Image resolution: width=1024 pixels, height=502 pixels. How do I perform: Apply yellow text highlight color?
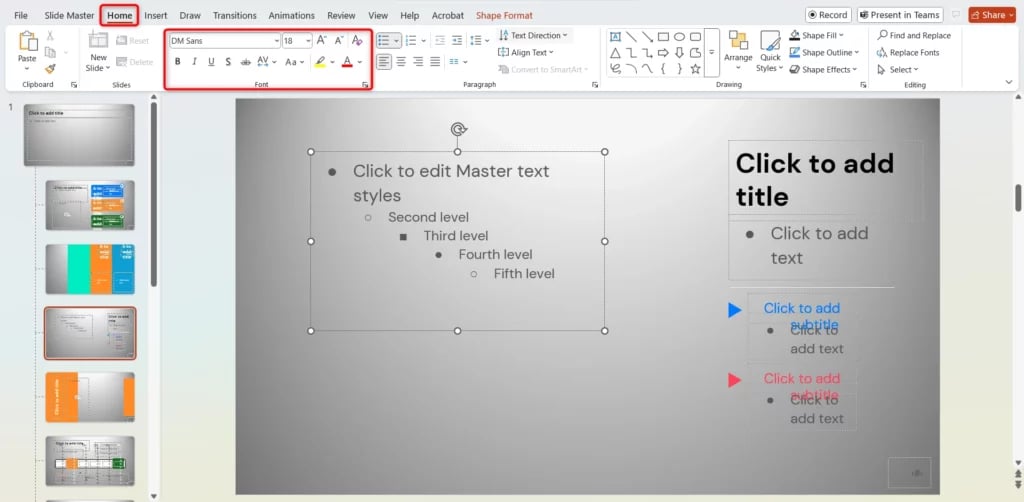point(320,62)
